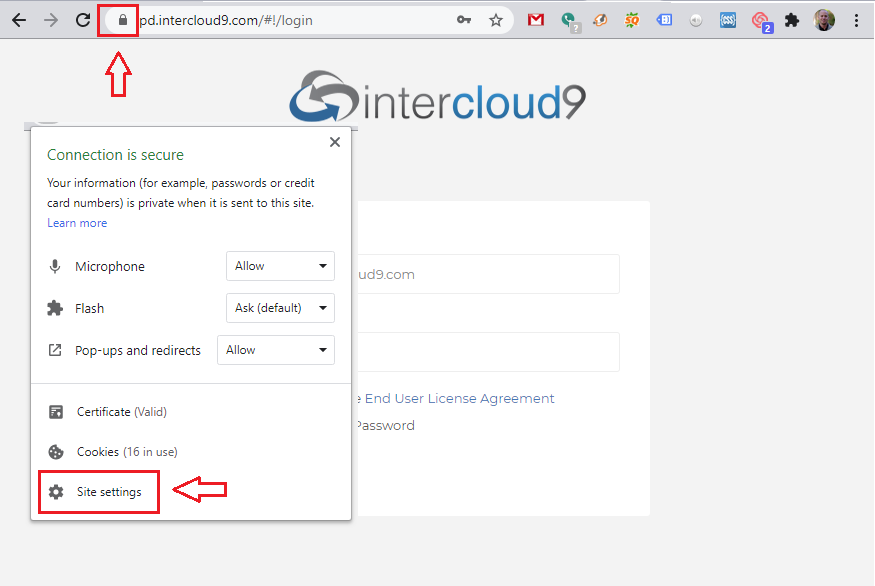Click the Cookies icon

tap(56, 451)
